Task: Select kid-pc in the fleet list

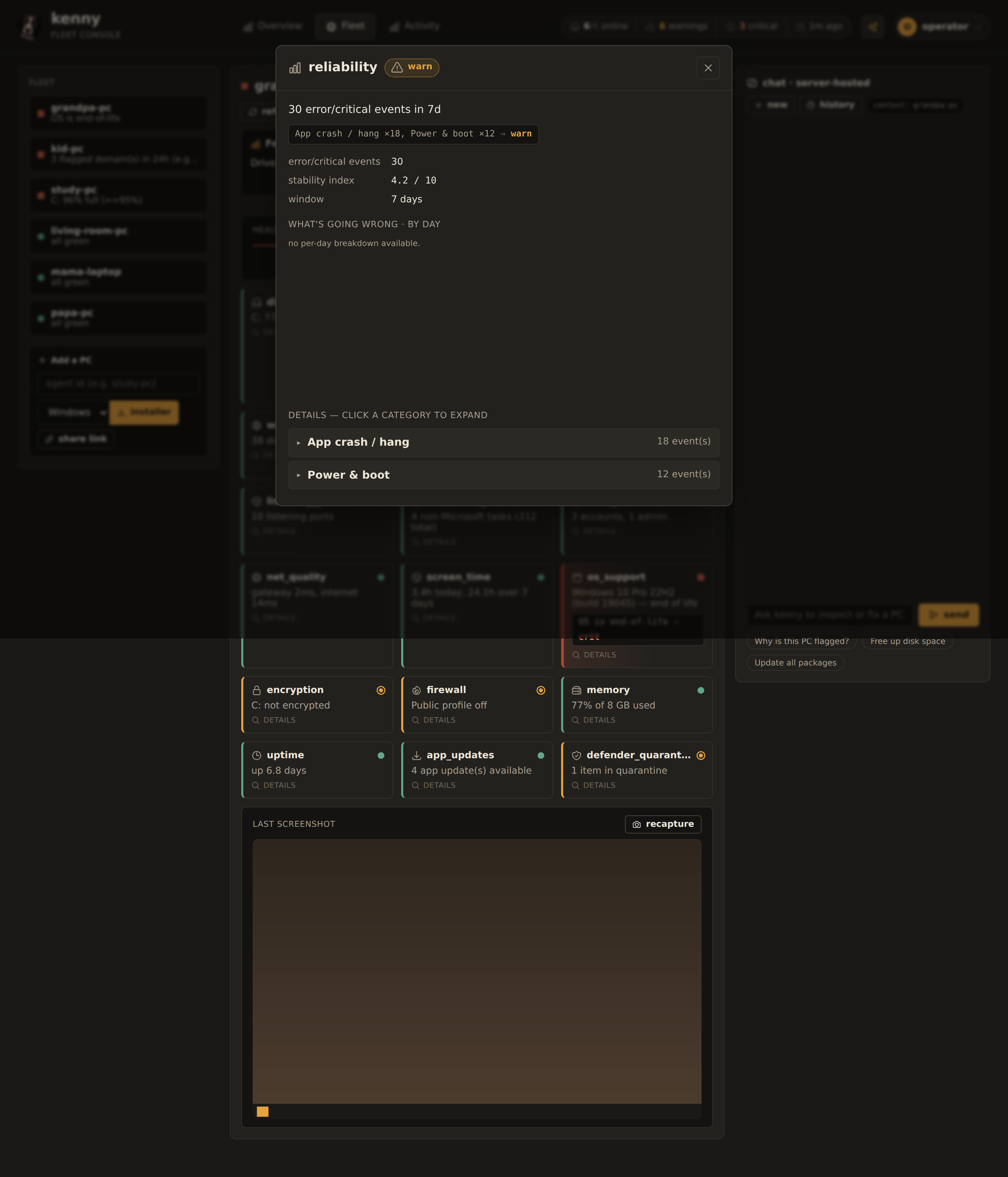Action: 118,154
